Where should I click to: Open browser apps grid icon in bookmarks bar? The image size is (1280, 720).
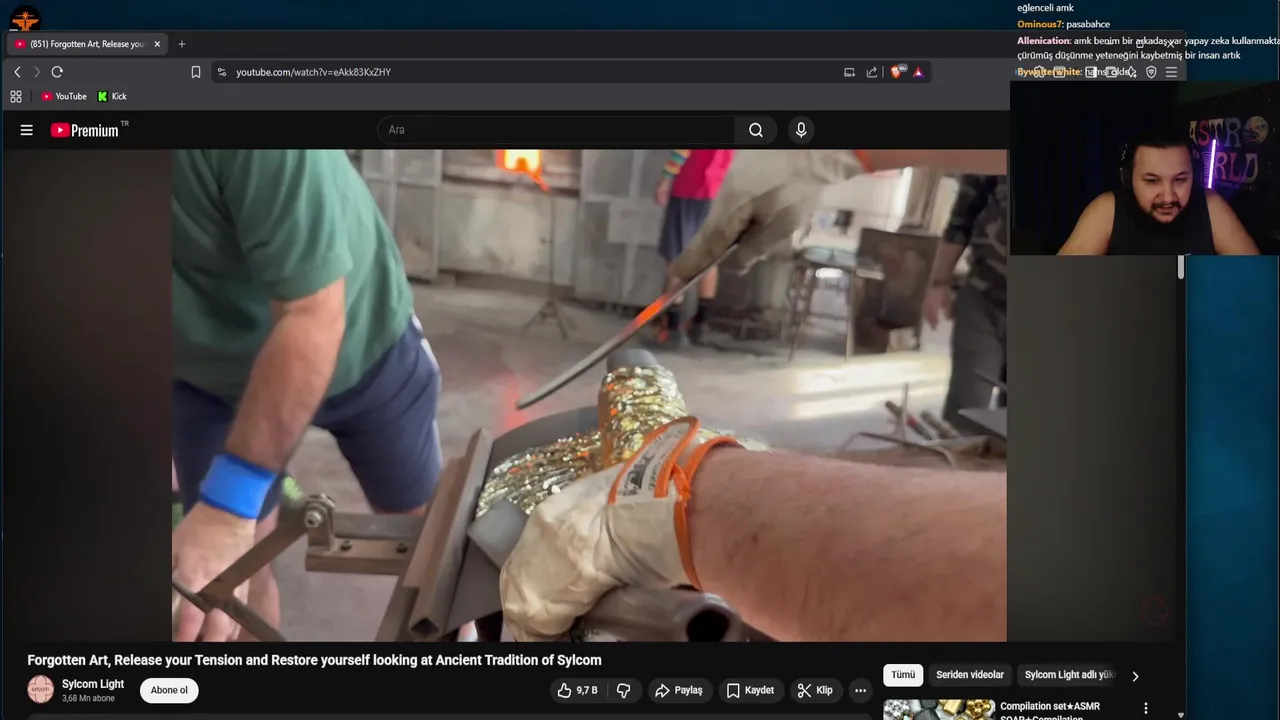16,96
